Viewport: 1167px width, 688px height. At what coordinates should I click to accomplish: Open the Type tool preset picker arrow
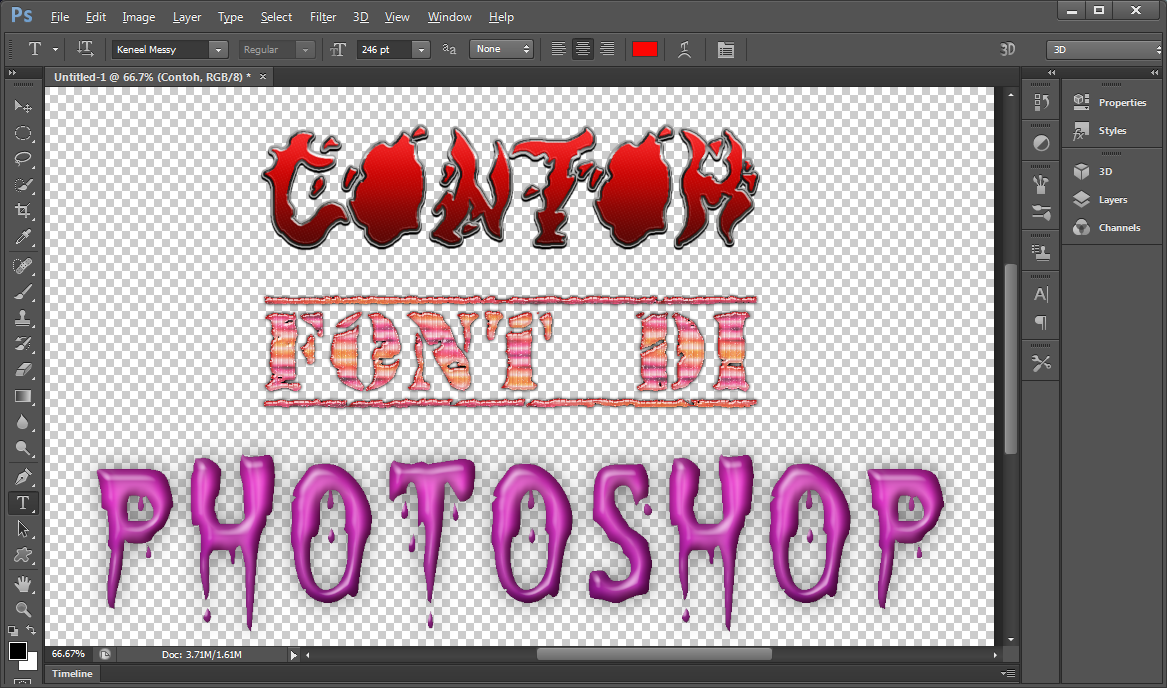pos(55,49)
